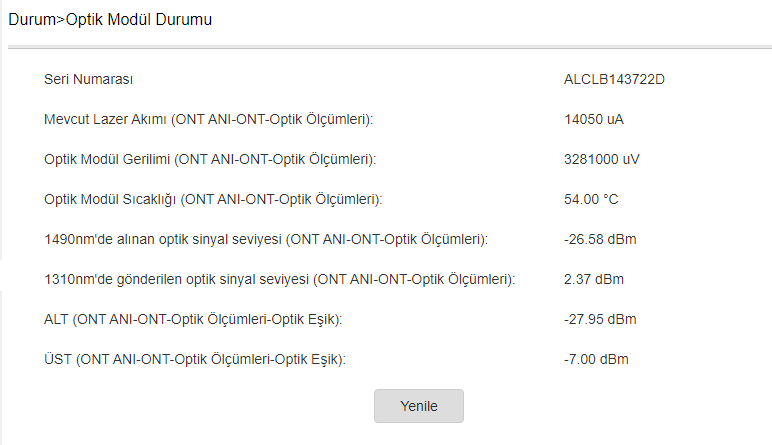Screen dimensions: 772x445
Task: Click the ALT optical threshold label
Action: 193,319
